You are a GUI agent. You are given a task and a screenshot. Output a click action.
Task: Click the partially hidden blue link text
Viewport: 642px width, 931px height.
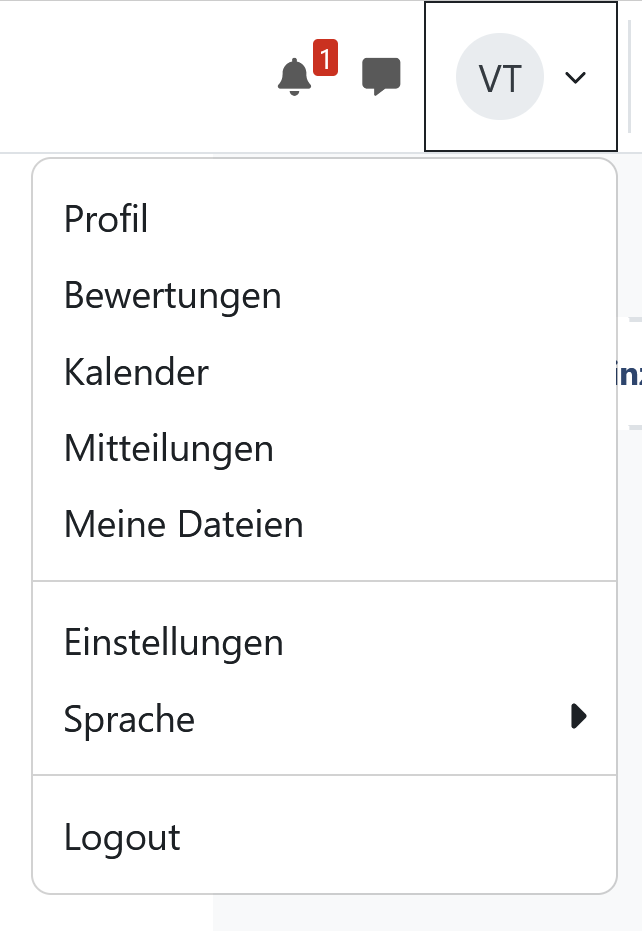(x=631, y=374)
